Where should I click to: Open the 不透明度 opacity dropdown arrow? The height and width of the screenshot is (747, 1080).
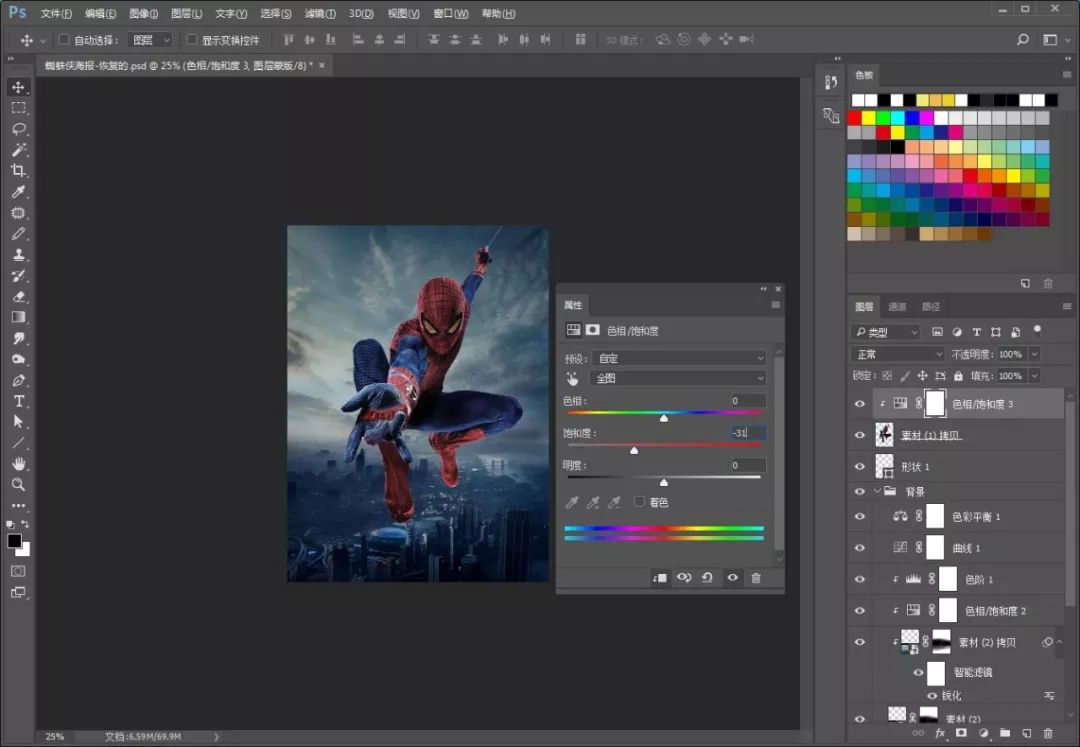pos(1034,354)
